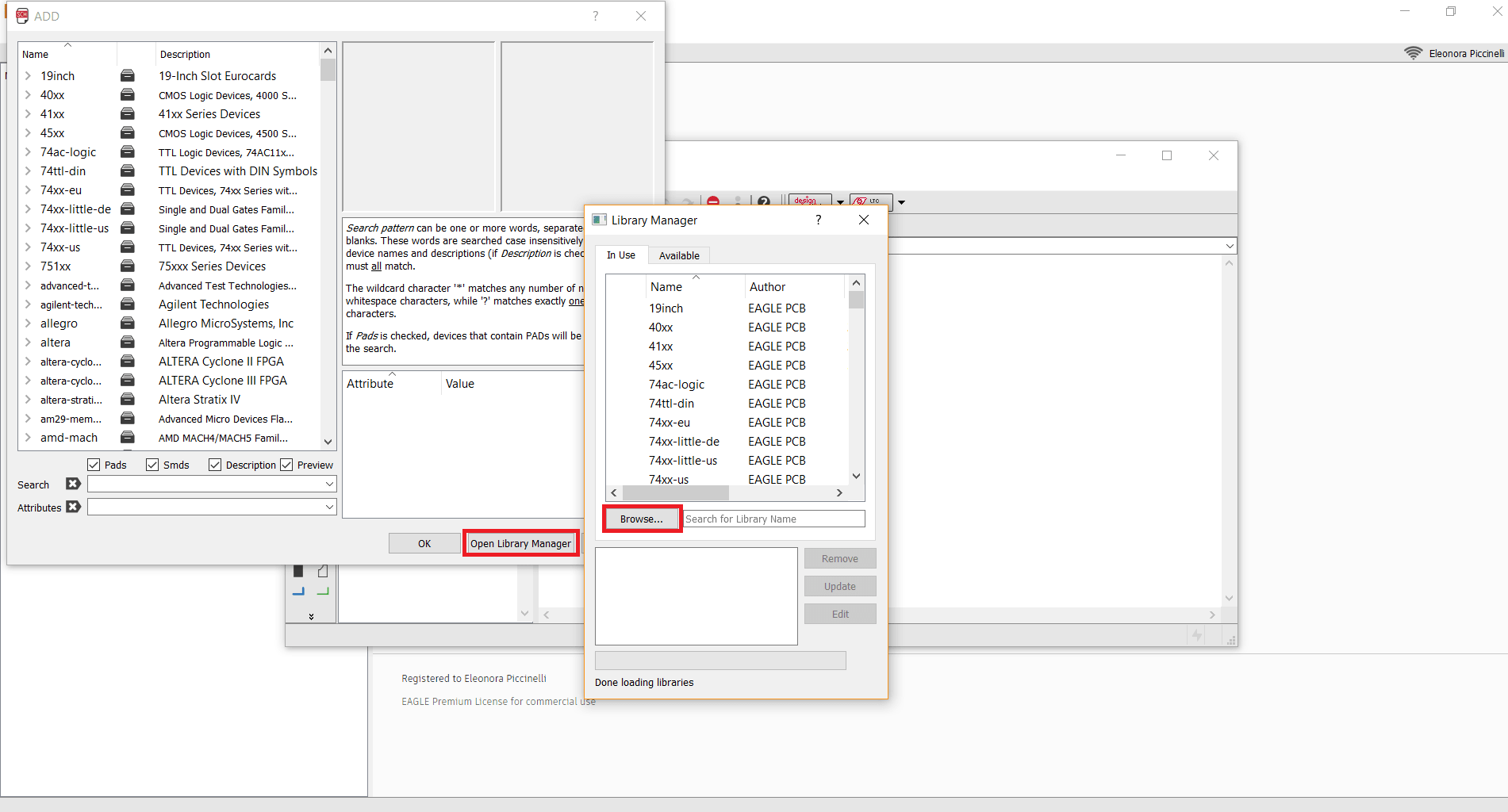Click the Wi-Fi icon near Eleonora Piccinelli
Screen dimensions: 1508x812
[x=1413, y=53]
